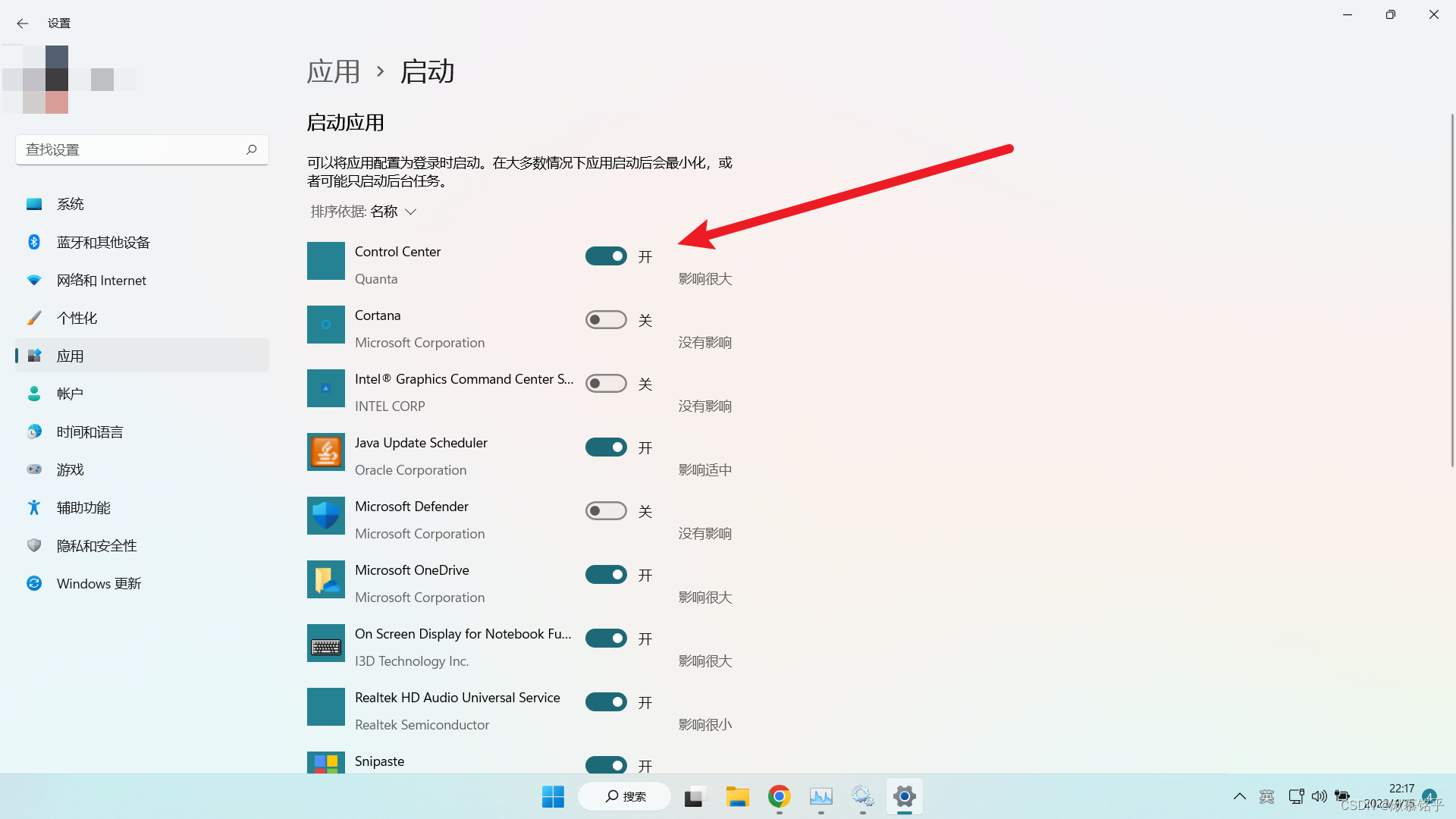Image resolution: width=1456 pixels, height=819 pixels.
Task: Click the Microsoft Defender shield icon
Action: pos(325,516)
